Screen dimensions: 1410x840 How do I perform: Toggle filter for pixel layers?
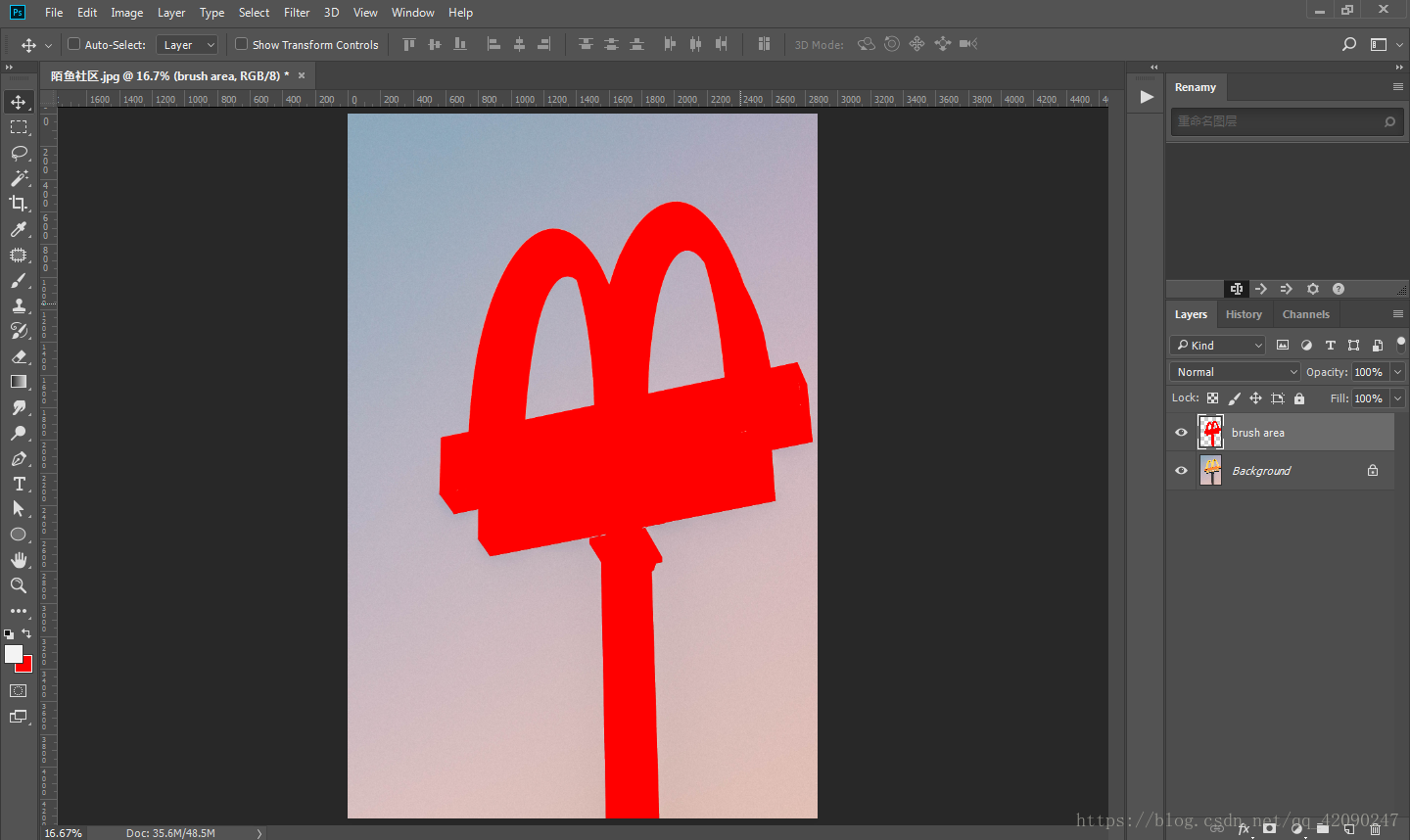pos(1283,345)
